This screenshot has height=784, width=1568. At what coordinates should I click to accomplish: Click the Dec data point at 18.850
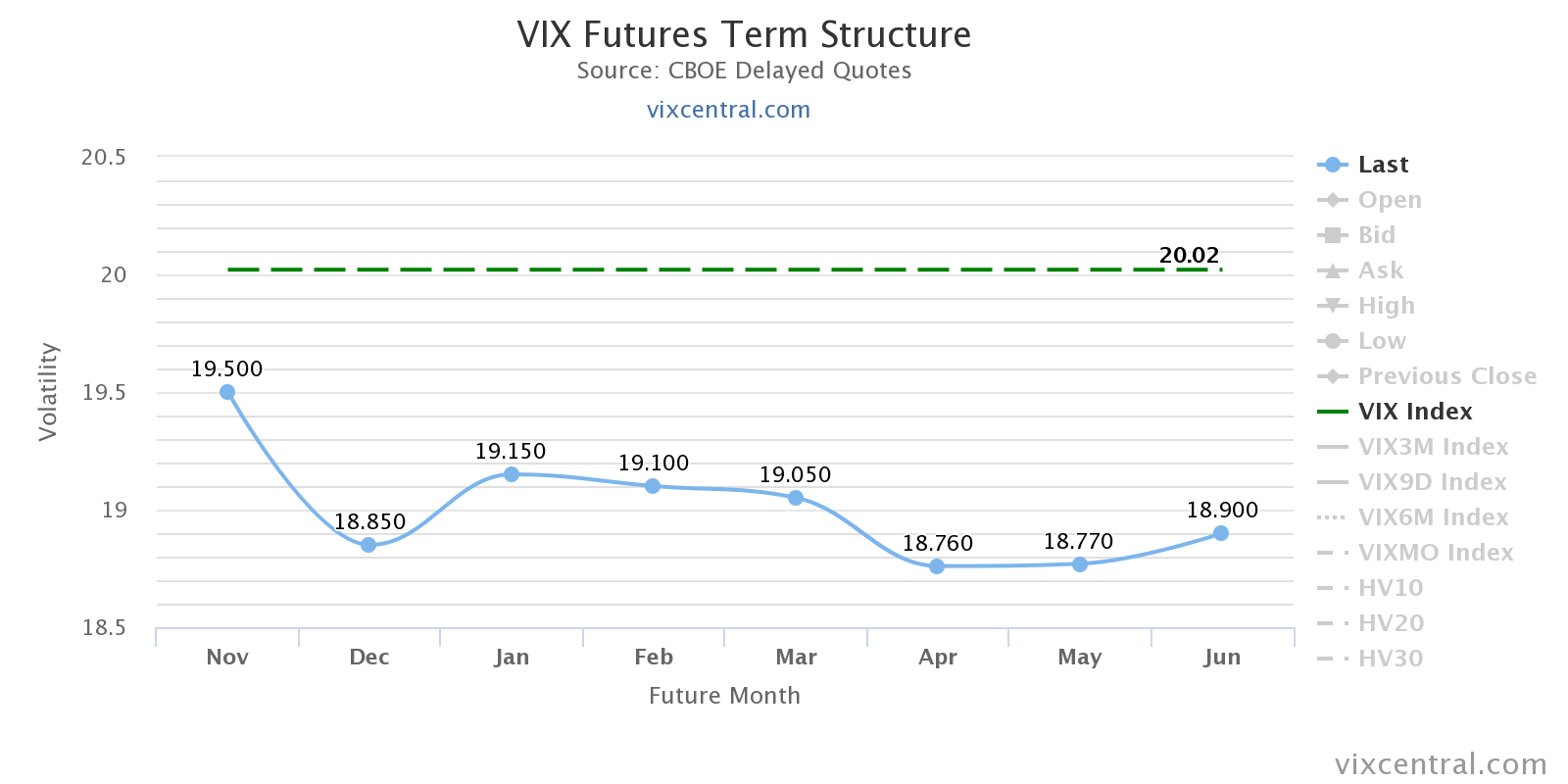(368, 545)
